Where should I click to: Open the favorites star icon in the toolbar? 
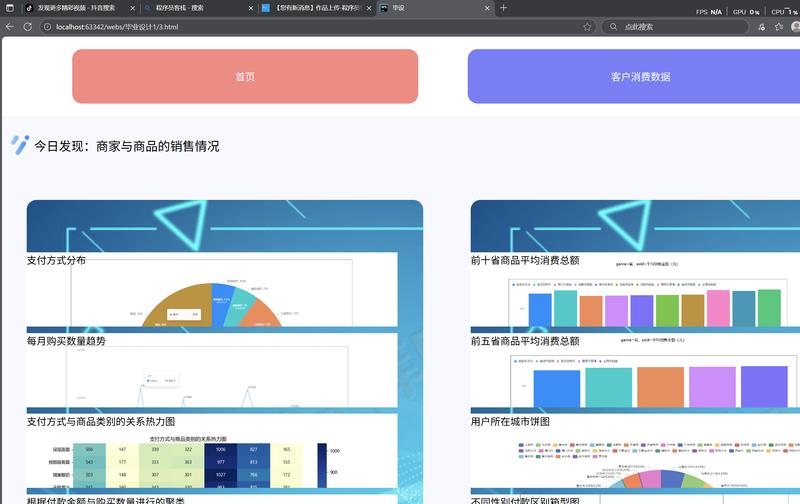click(779, 27)
